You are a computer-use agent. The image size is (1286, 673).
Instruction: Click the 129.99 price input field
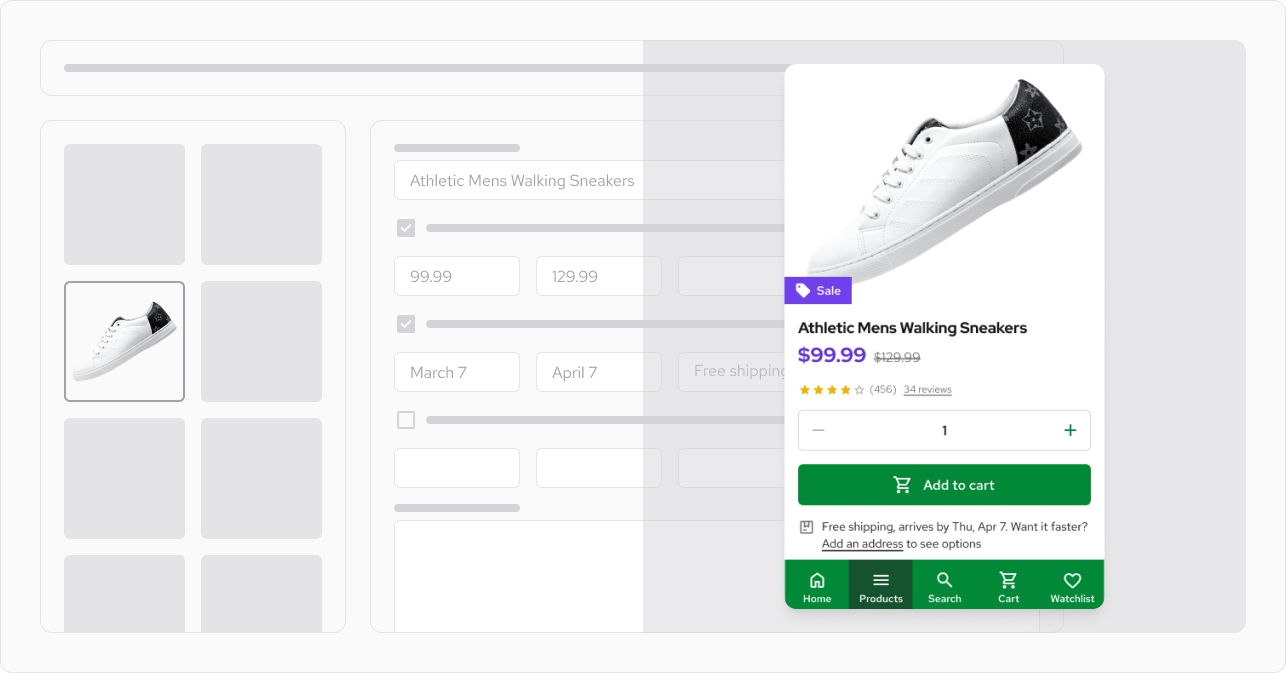[x=599, y=276]
